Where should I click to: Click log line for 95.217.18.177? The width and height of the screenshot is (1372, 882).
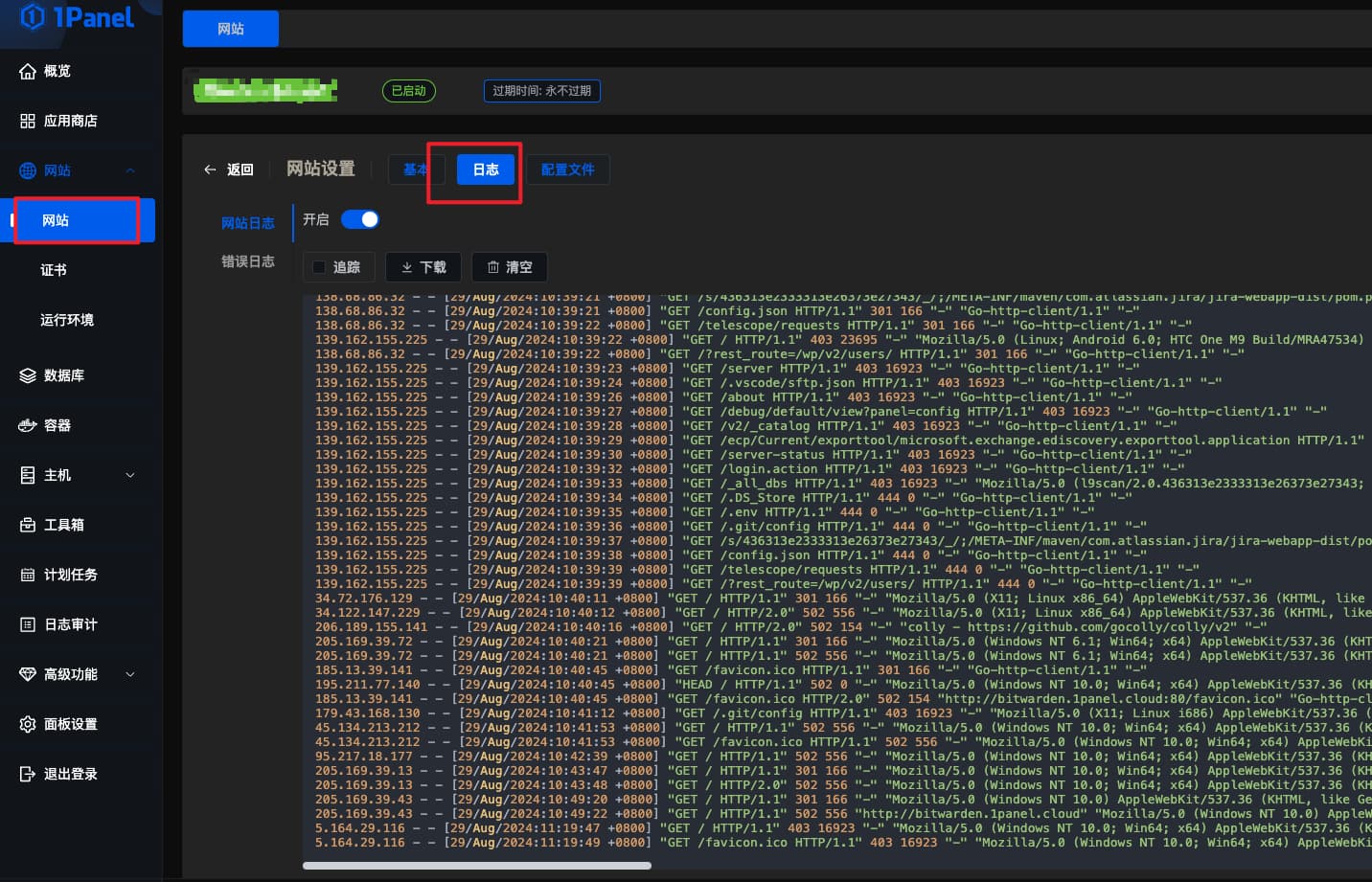coord(843,757)
